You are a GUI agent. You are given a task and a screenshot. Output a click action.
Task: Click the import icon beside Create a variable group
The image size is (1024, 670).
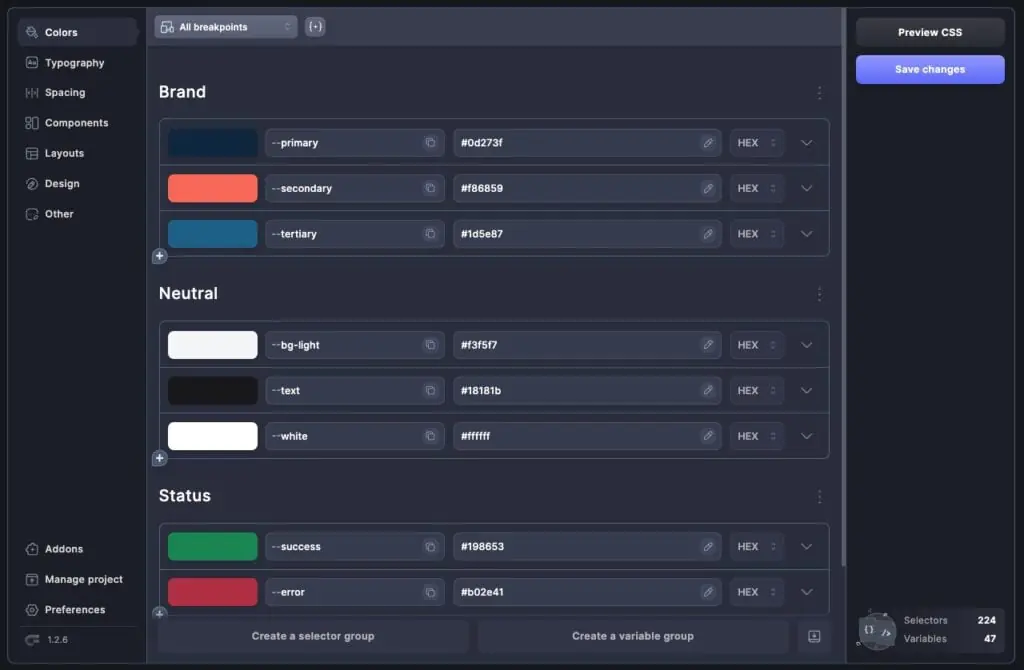click(x=814, y=636)
